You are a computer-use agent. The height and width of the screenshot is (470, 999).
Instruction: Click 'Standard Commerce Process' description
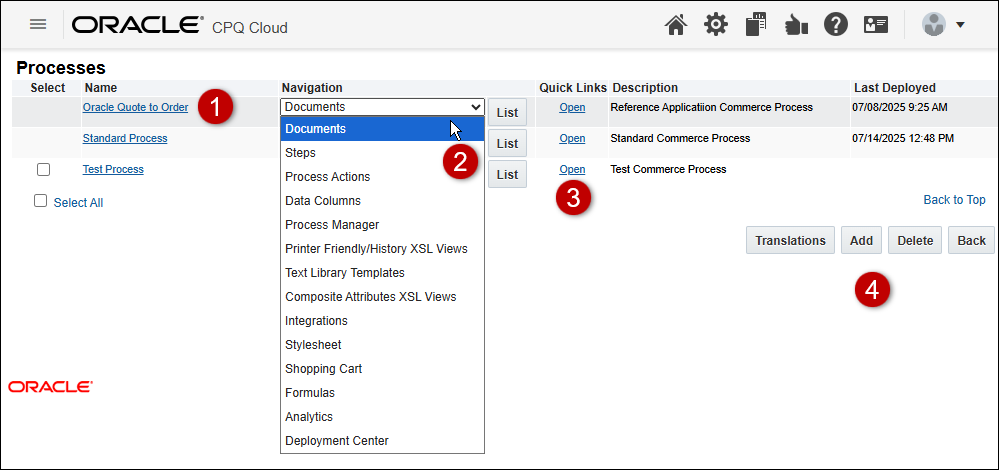click(680, 138)
